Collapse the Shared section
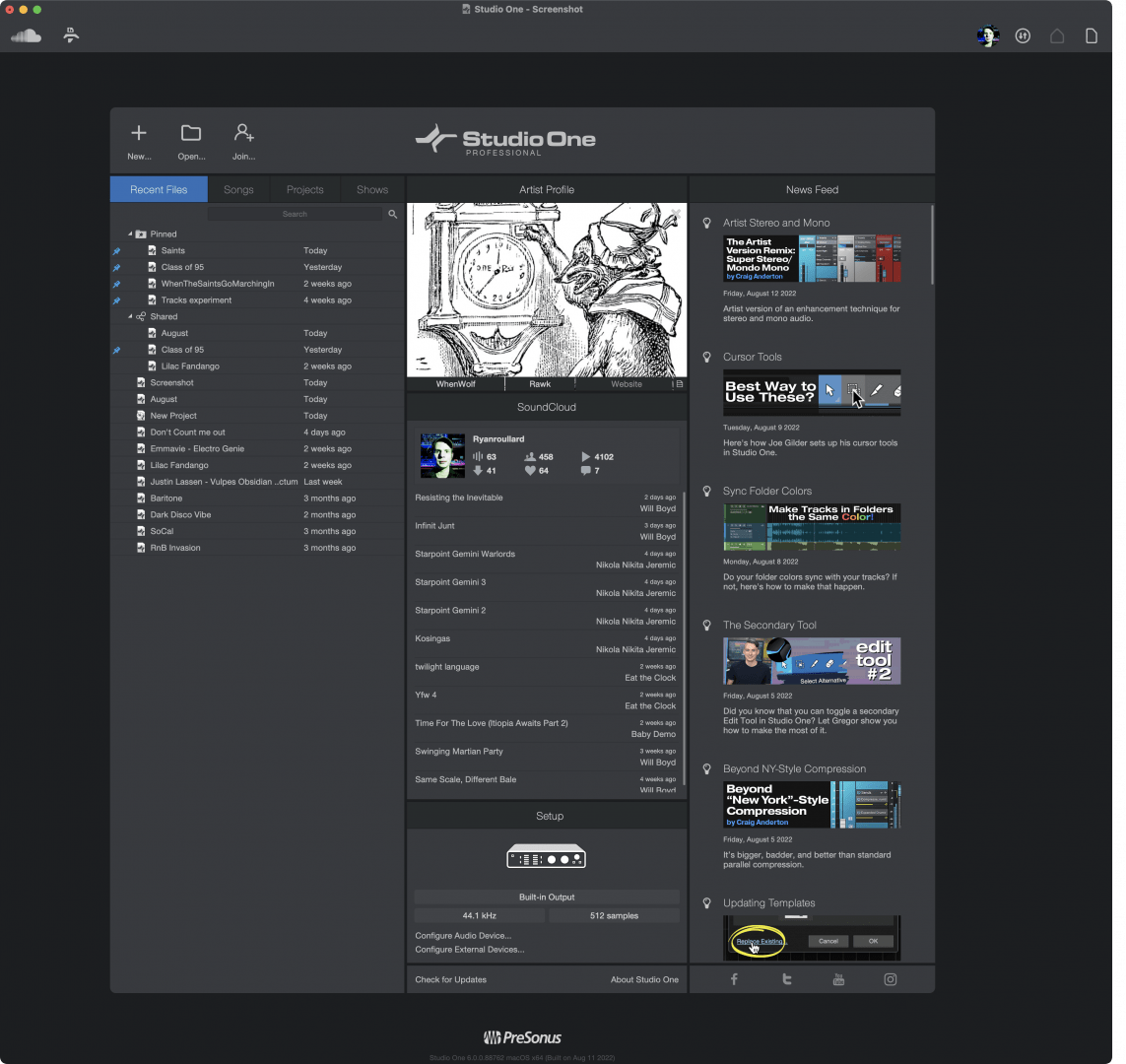Image resolution: width=1126 pixels, height=1064 pixels. [x=130, y=316]
